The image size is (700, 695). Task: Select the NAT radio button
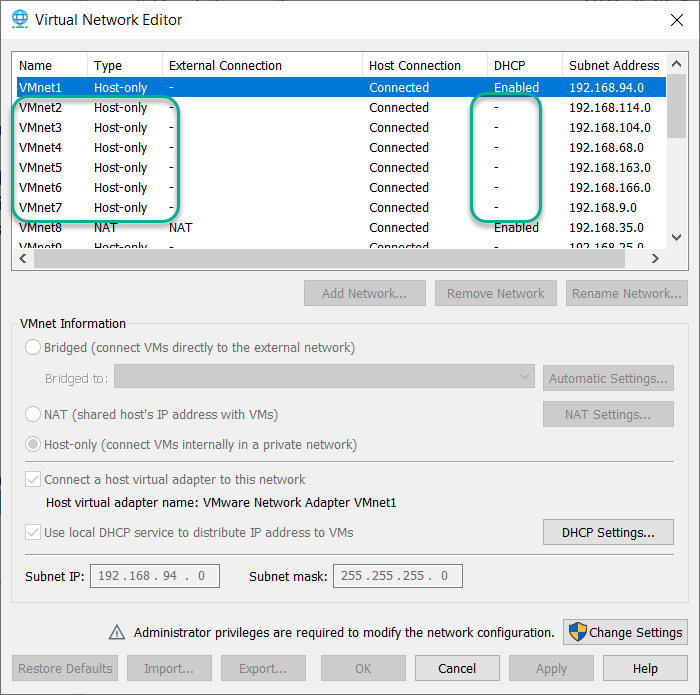(x=33, y=414)
